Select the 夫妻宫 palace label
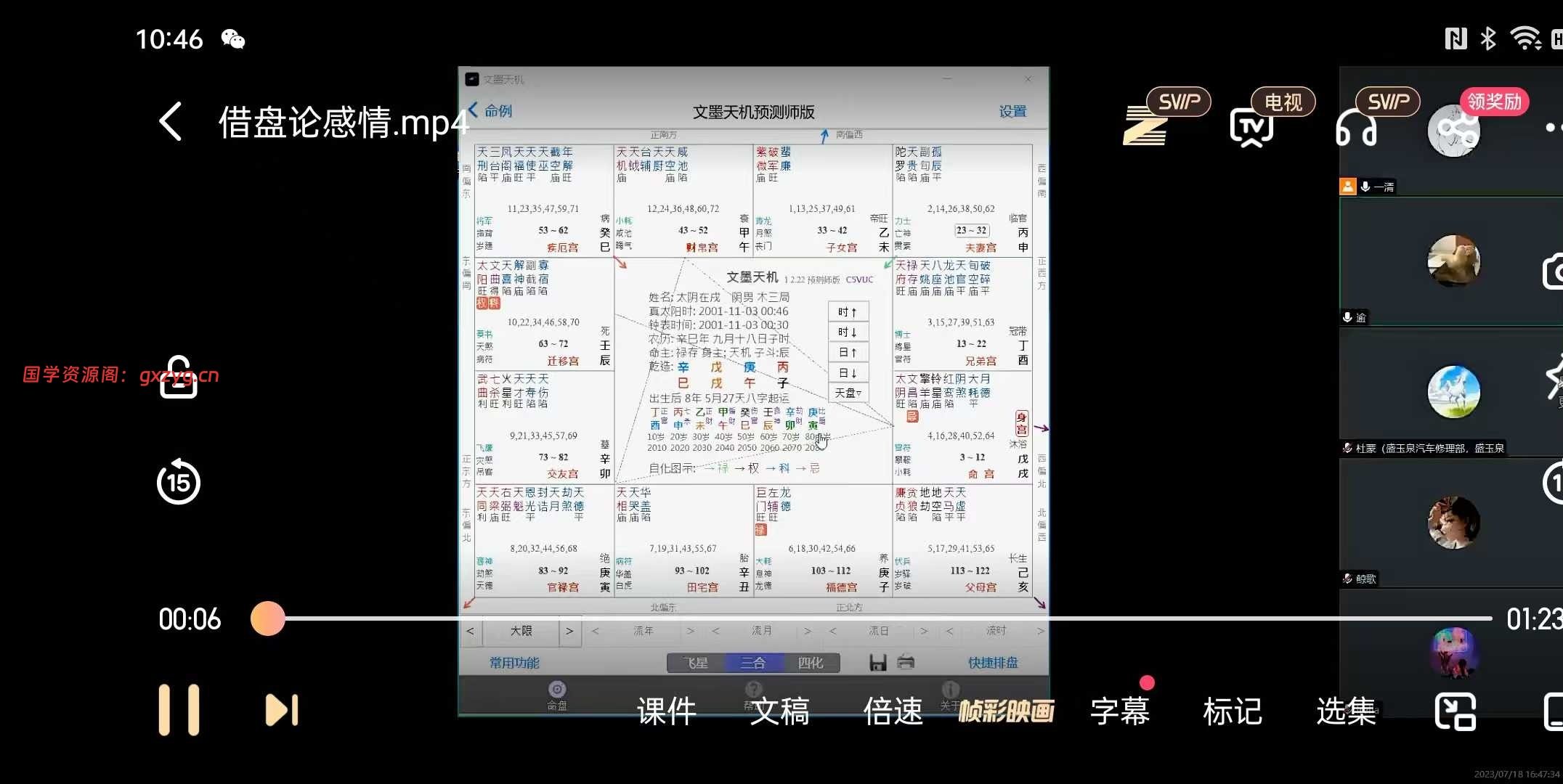The image size is (1563, 784). pyautogui.click(x=981, y=248)
